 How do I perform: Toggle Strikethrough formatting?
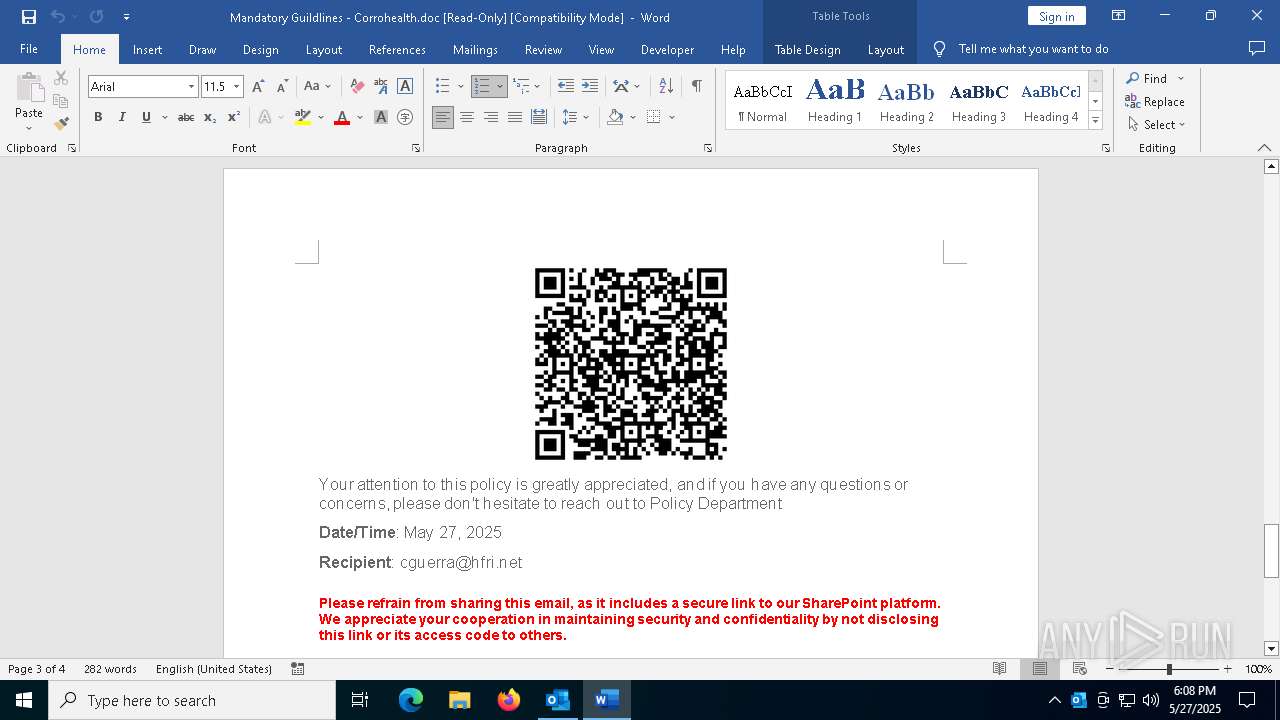coord(186,117)
